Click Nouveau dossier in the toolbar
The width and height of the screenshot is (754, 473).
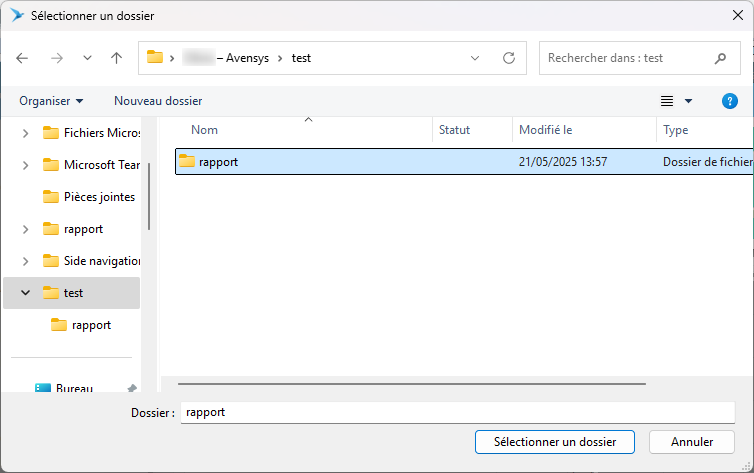pyautogui.click(x=158, y=101)
